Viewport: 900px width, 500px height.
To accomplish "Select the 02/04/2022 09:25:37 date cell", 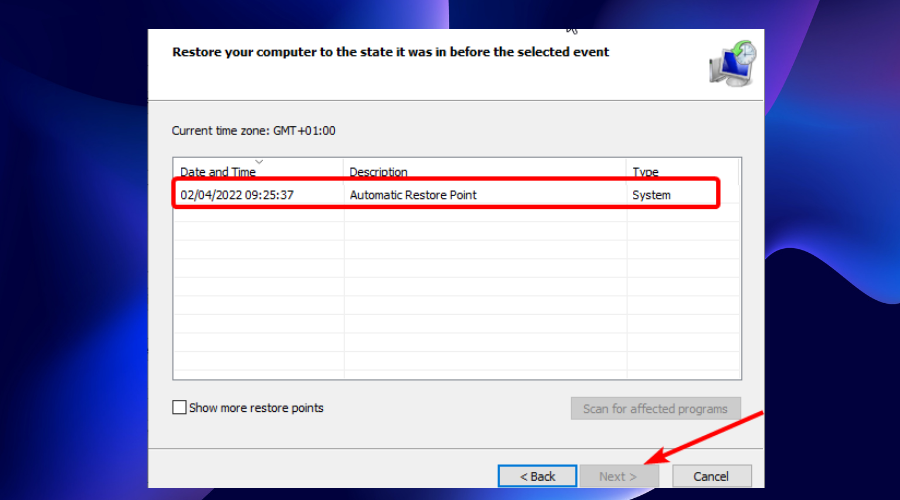I will [x=236, y=195].
